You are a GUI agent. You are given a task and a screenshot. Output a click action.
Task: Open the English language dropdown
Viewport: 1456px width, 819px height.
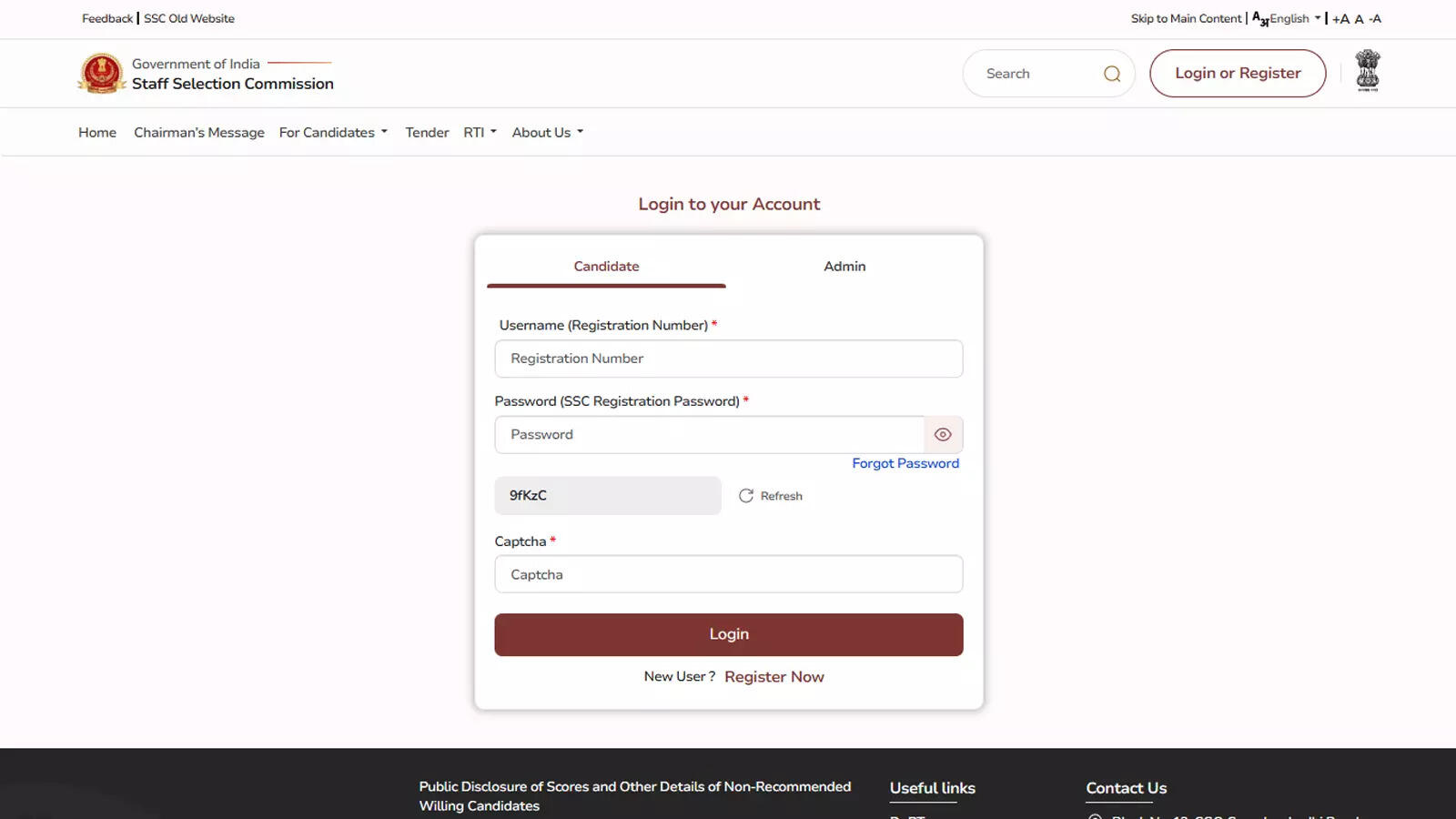click(1295, 18)
